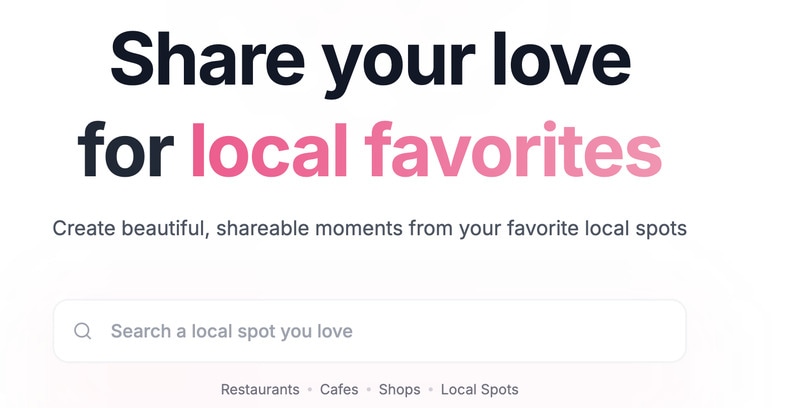Click the "Search a local spot you love" placeholder
Screen dimensions: 800x408
(x=231, y=331)
